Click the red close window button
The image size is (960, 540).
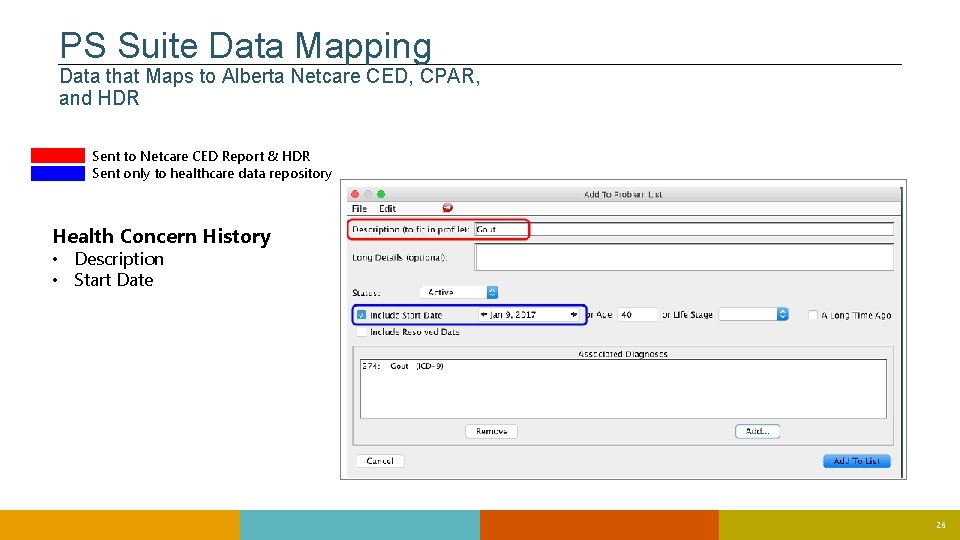tap(355, 194)
